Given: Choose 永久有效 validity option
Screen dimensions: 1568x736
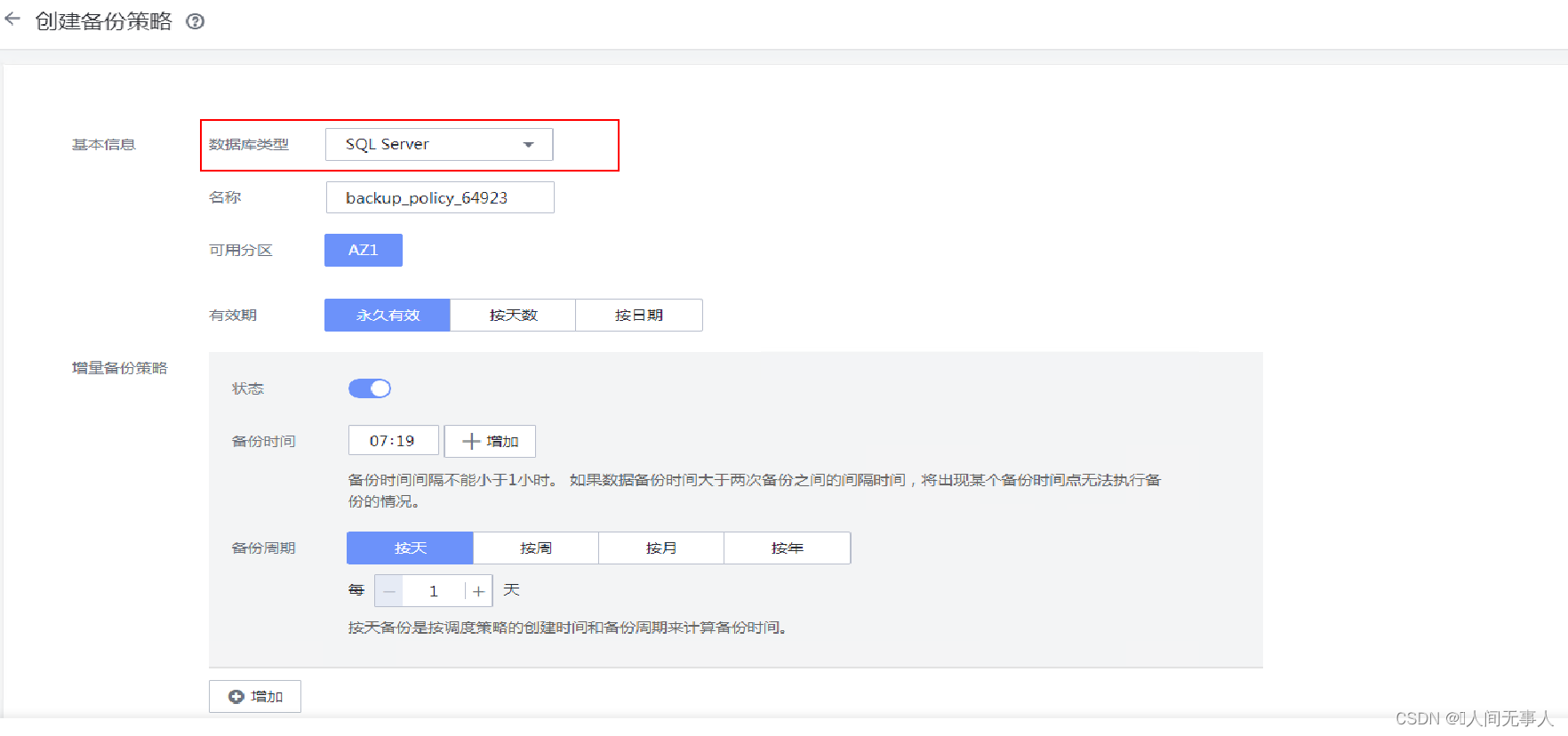Looking at the screenshot, I should click(388, 315).
